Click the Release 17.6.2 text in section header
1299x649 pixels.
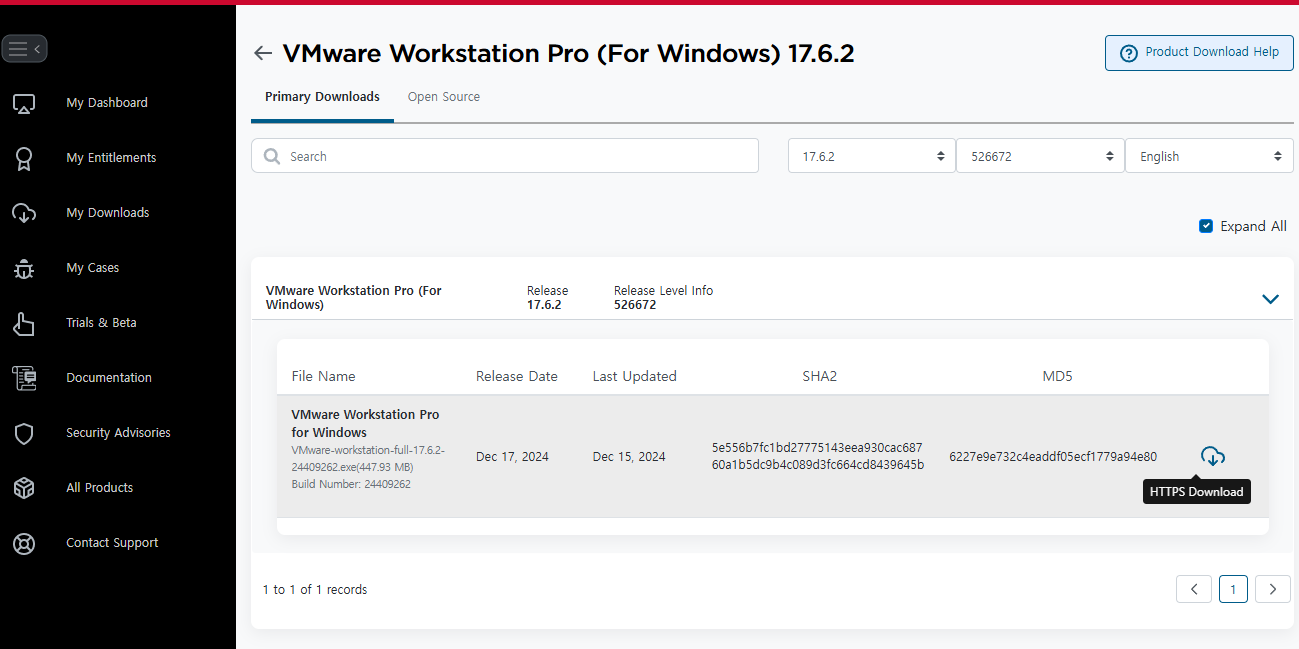[x=547, y=298]
